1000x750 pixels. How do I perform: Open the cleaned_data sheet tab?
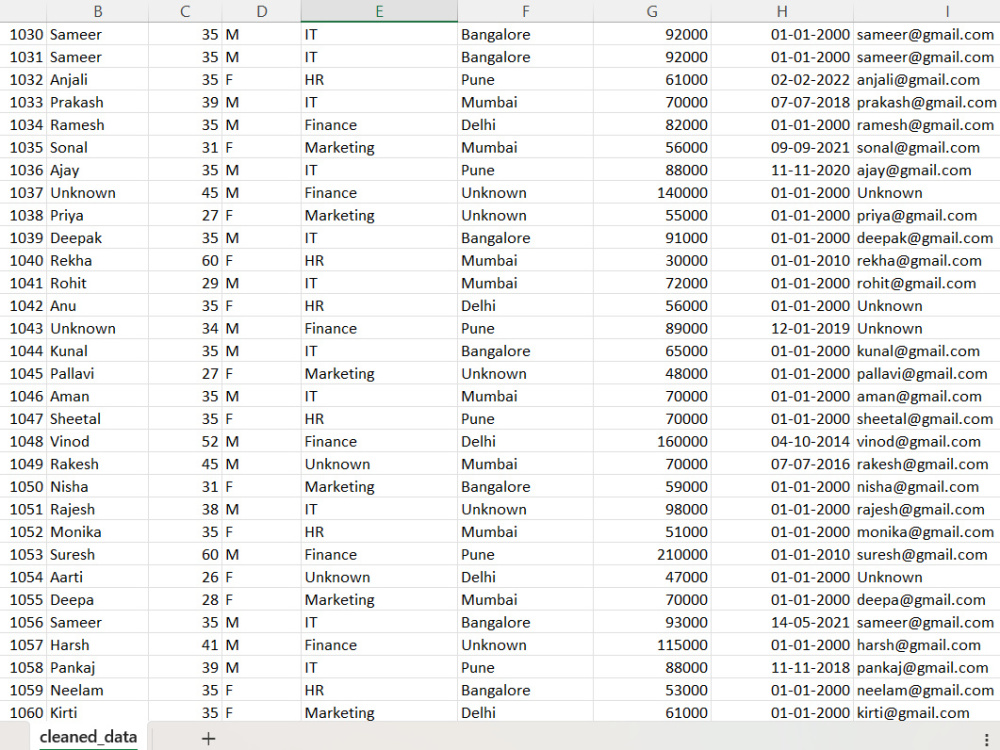(88, 737)
